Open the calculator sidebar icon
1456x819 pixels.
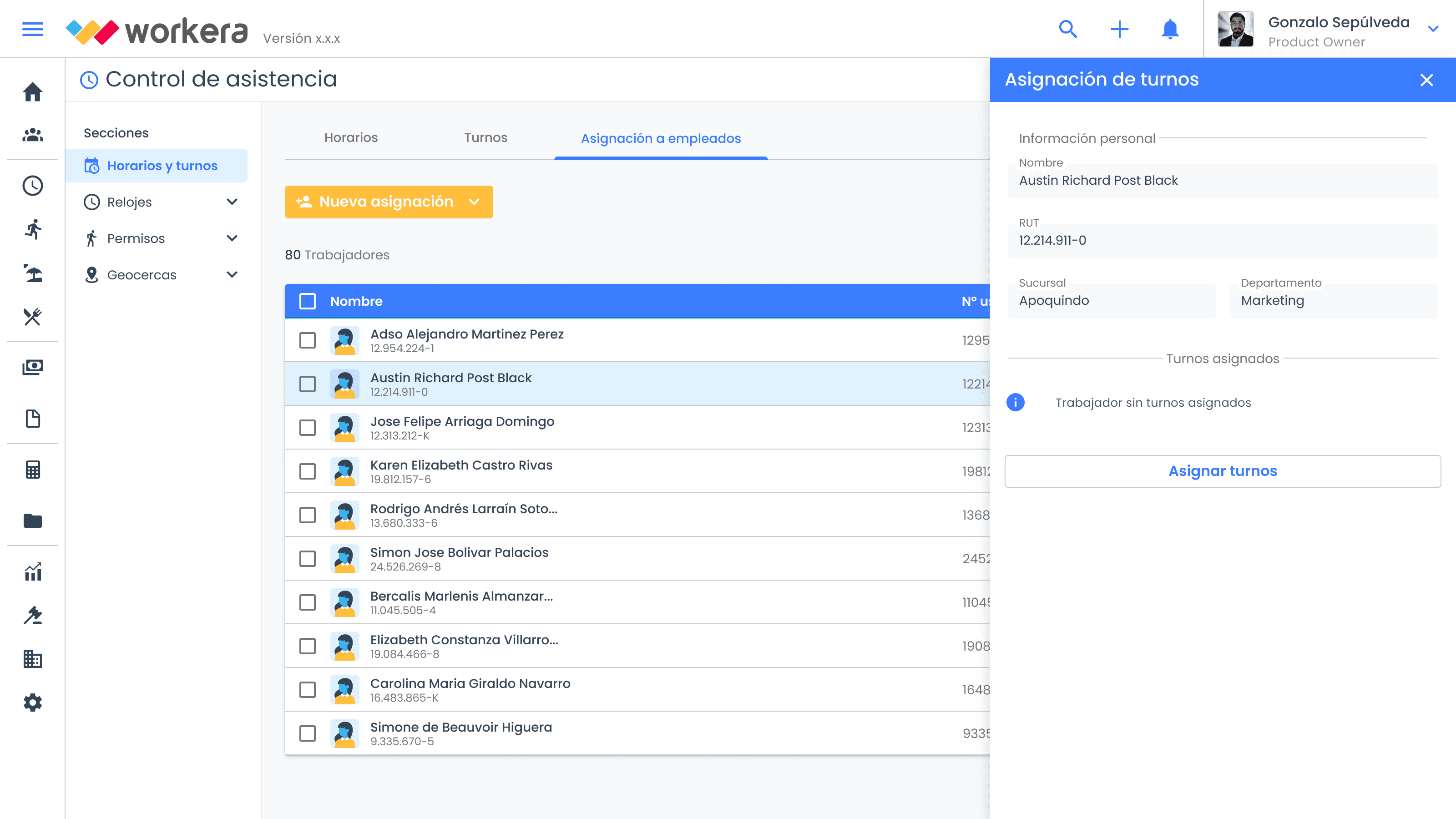click(x=32, y=469)
